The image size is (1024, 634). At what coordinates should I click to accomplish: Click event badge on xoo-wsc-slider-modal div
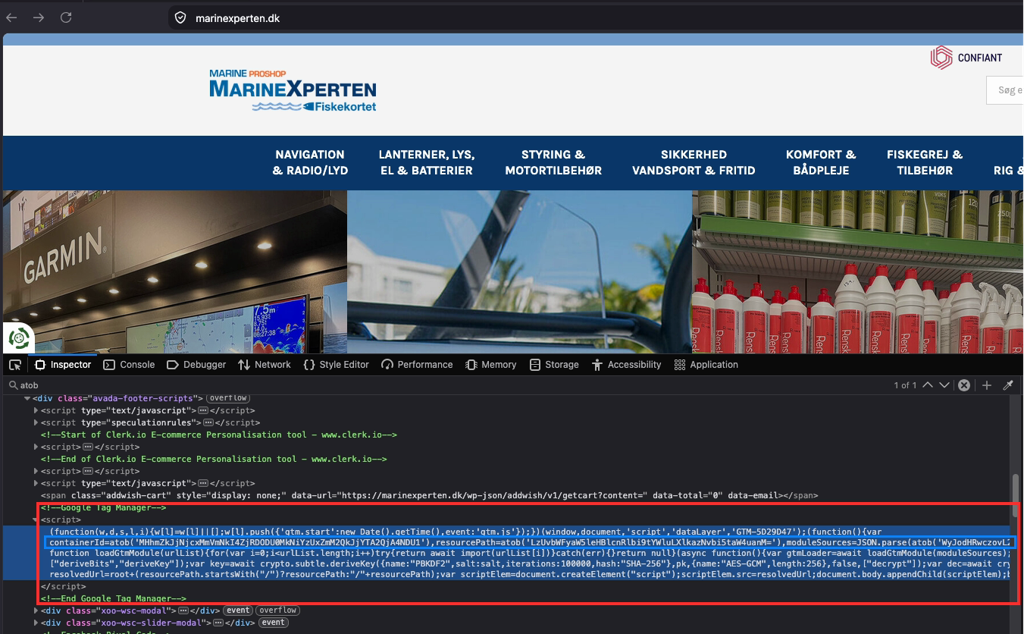(273, 622)
